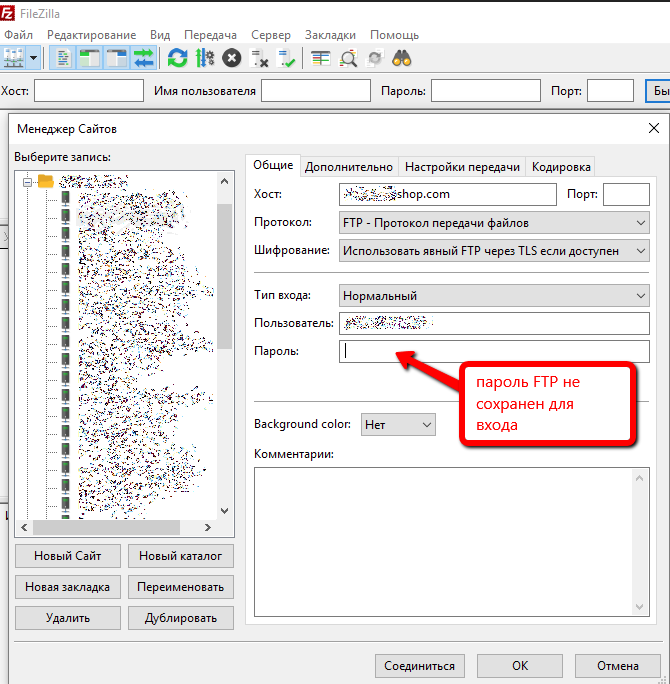Close the Менеджер Сайтов dialog
The width and height of the screenshot is (670, 684).
(653, 128)
